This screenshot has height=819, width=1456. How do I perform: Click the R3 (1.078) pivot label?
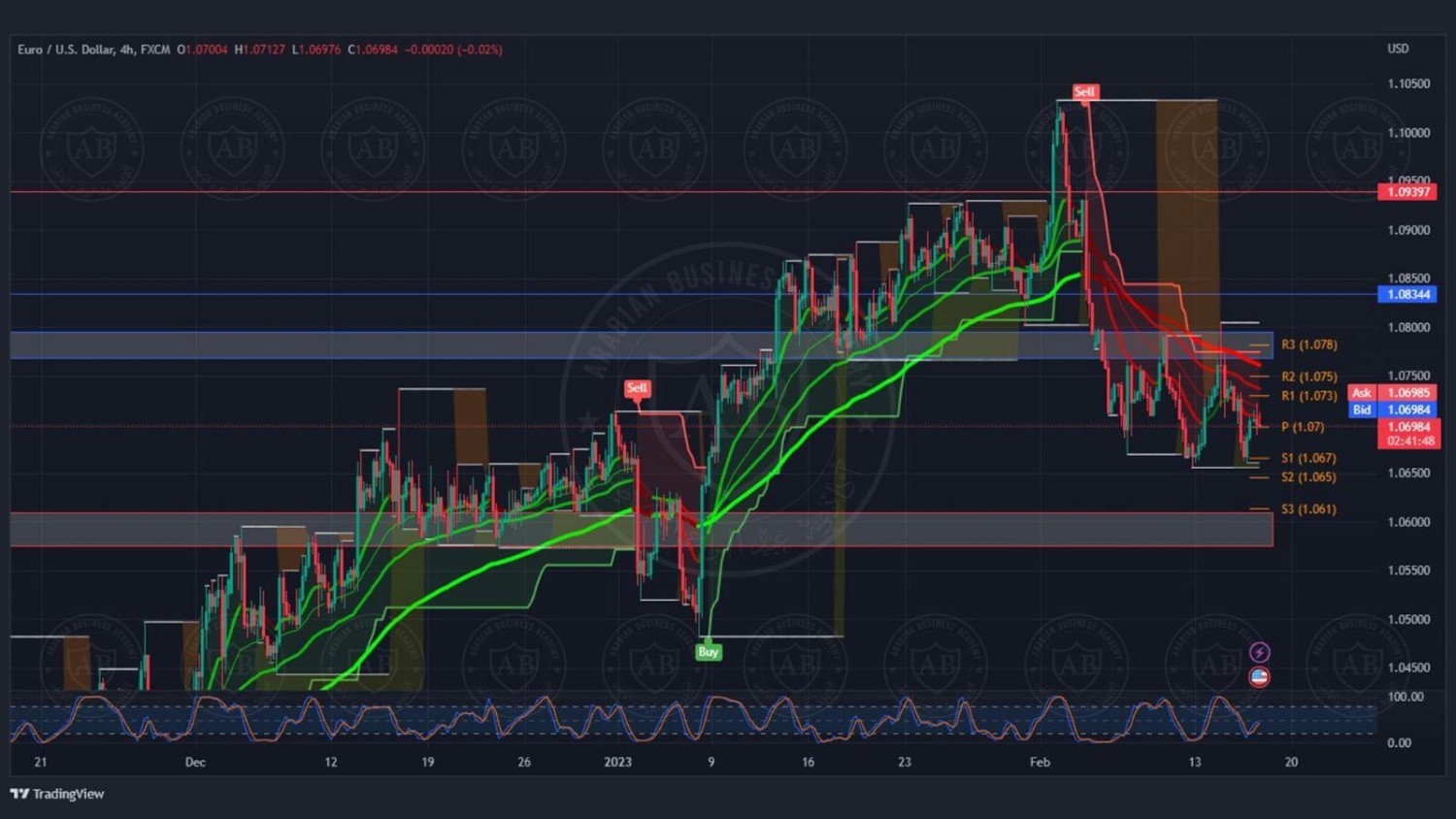1308,344
